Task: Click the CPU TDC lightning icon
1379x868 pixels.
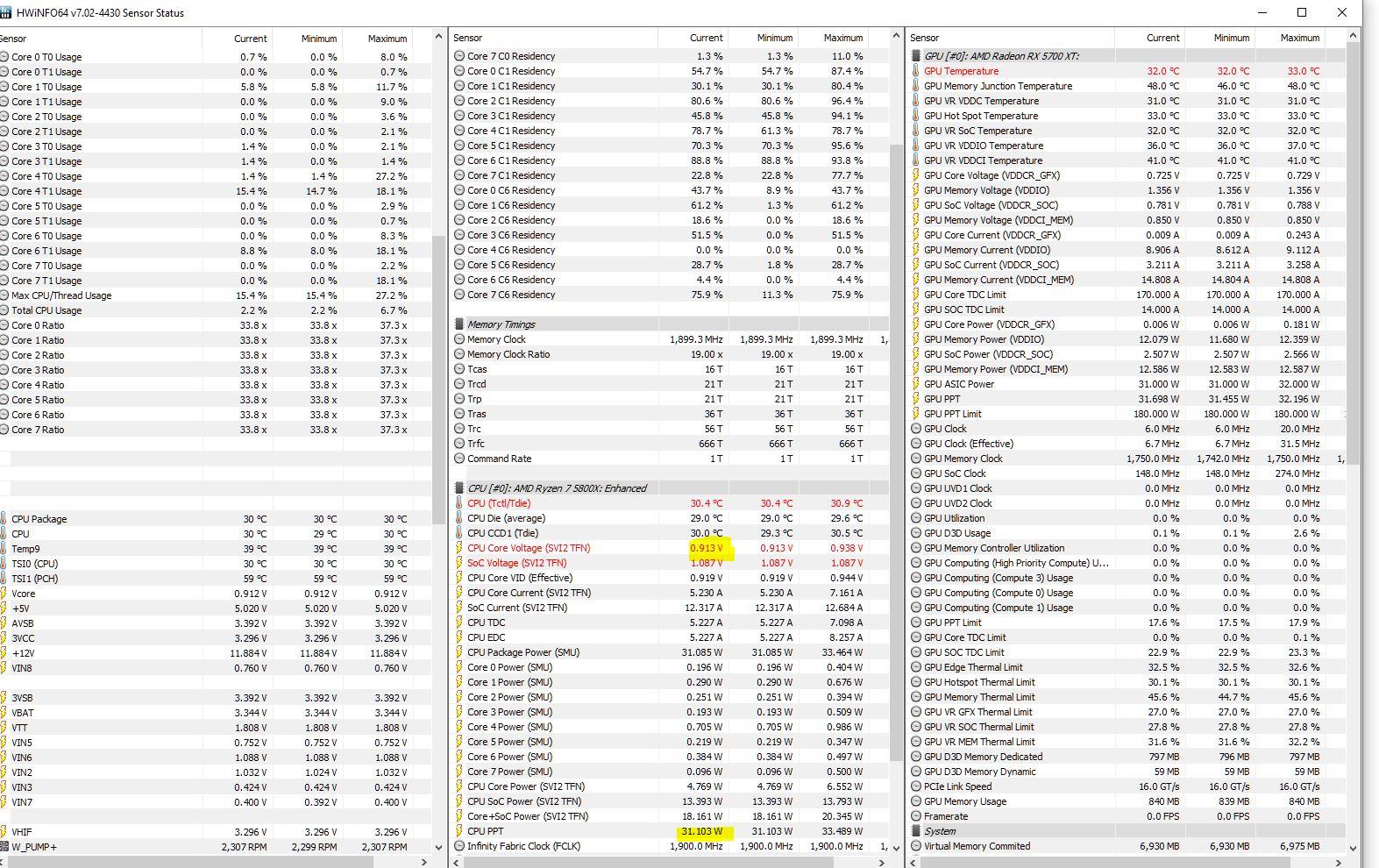Action: click(x=458, y=623)
